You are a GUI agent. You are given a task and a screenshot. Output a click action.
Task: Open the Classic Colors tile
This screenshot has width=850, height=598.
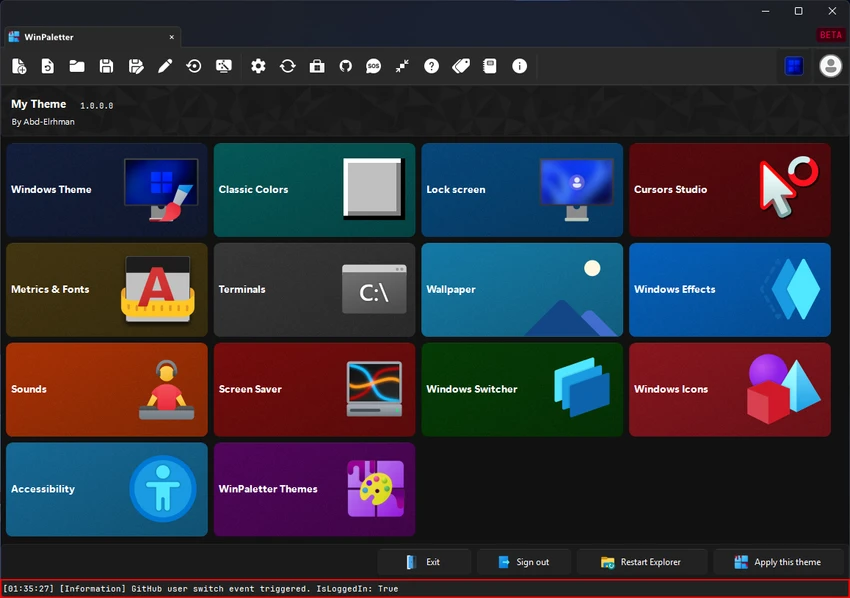pos(314,190)
